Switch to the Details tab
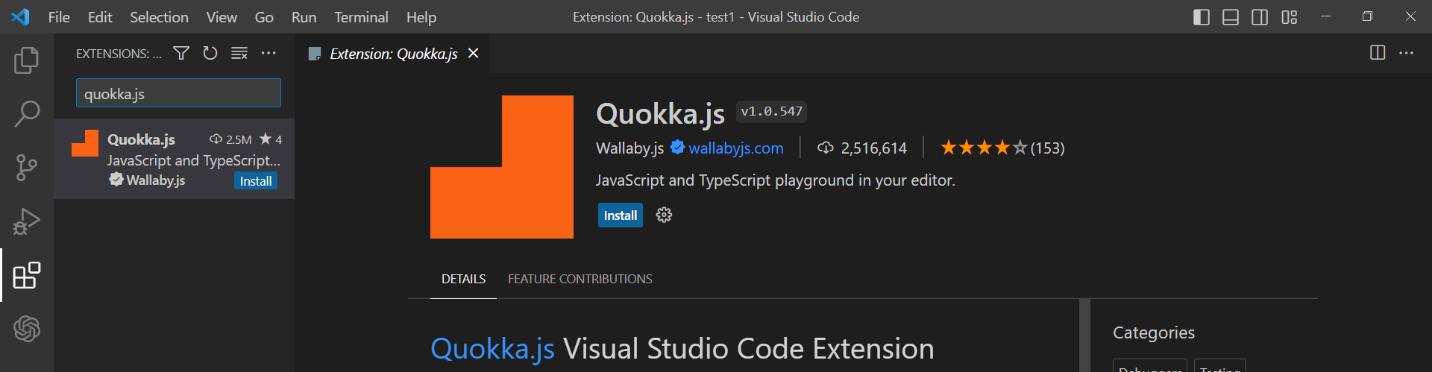Image resolution: width=1432 pixels, height=372 pixels. [464, 279]
